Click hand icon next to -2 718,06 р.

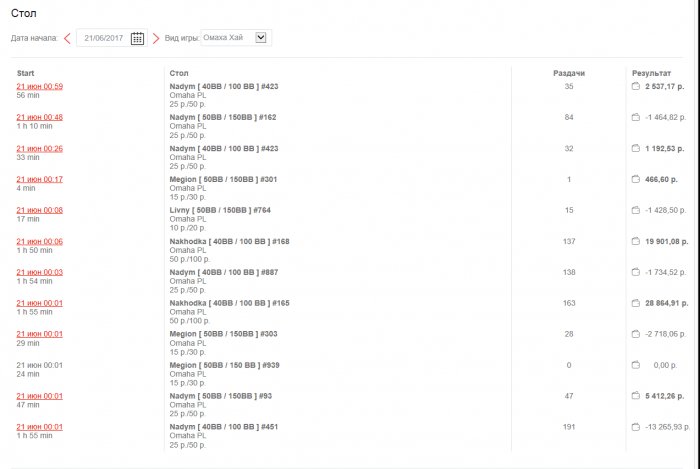pyautogui.click(x=636, y=334)
